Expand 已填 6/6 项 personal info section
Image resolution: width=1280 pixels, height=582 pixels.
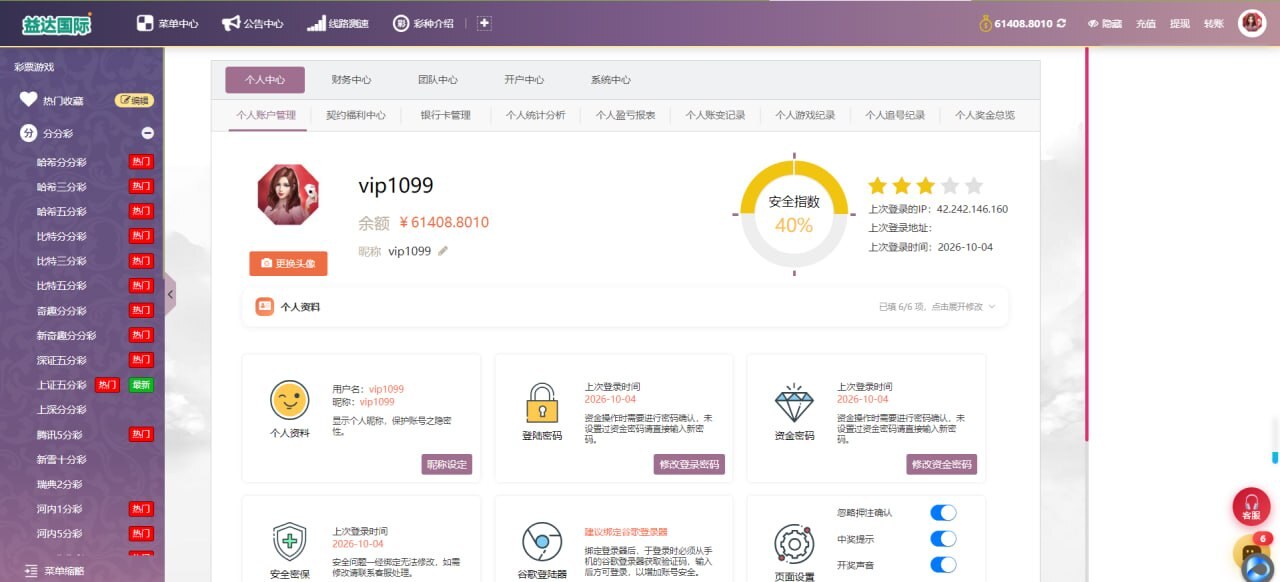pyautogui.click(x=937, y=306)
